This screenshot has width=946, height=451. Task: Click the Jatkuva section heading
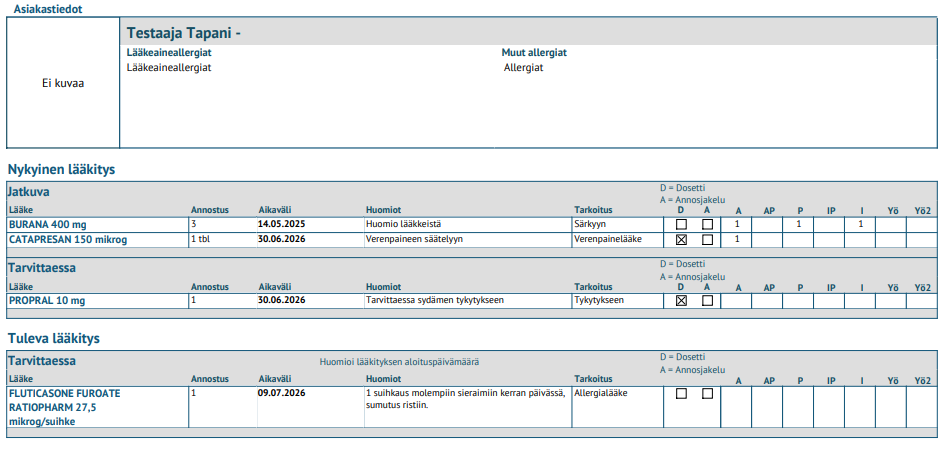click(29, 192)
